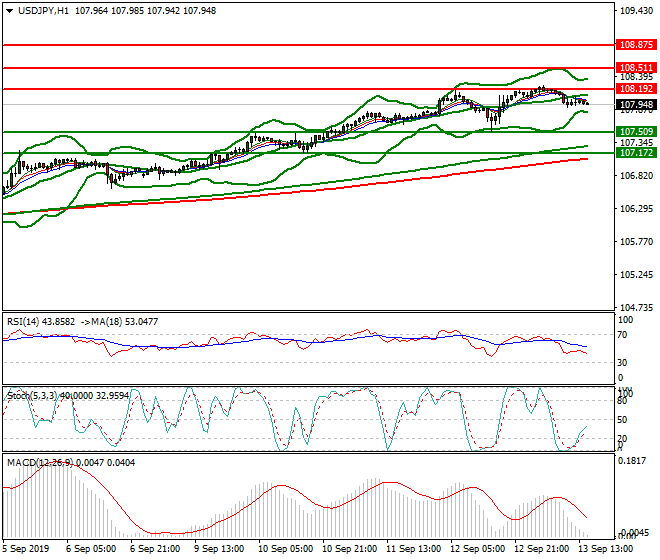660x560 pixels.
Task: Select the 108.192 red resistance level label
Action: 636,88
